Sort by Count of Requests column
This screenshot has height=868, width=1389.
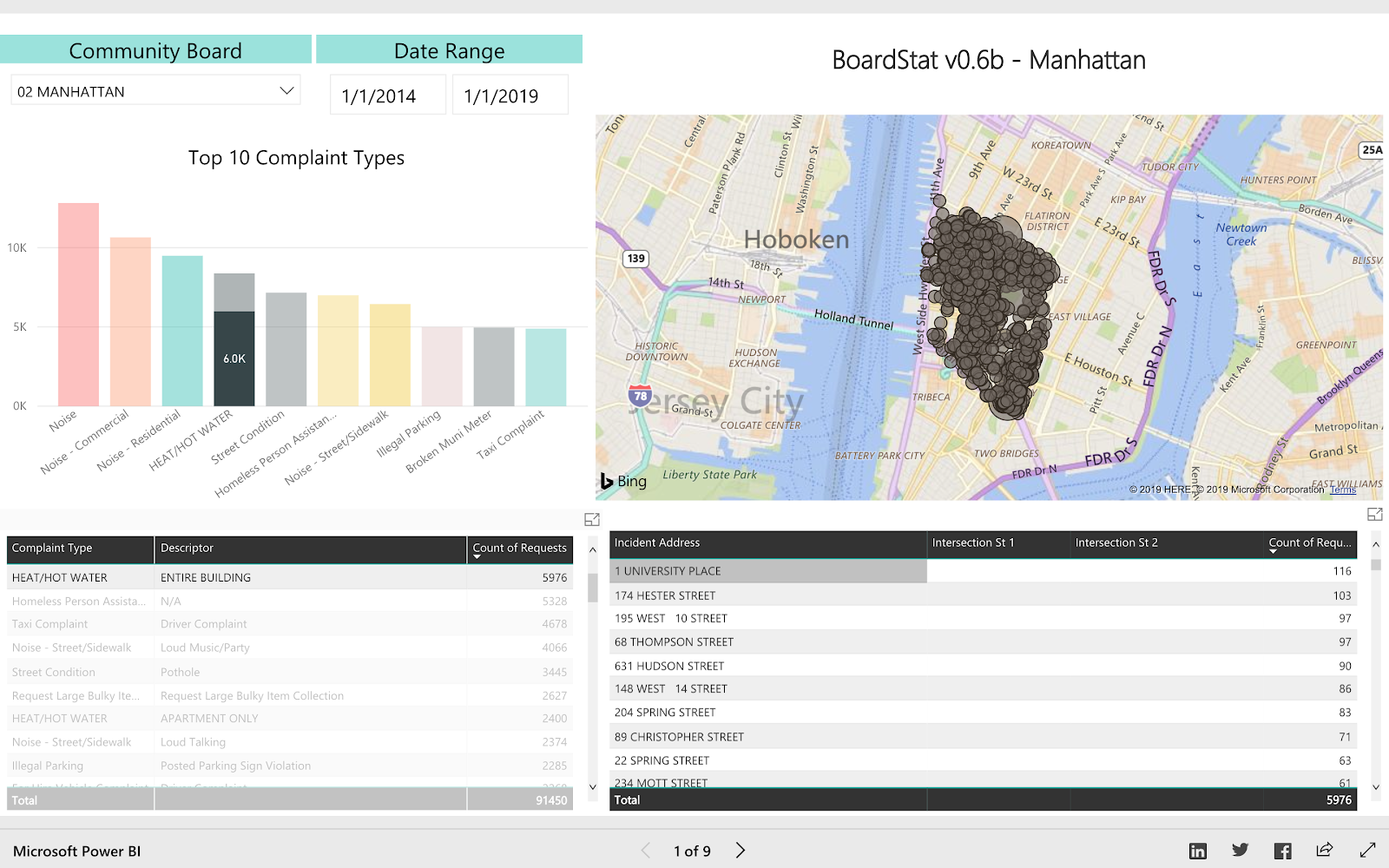pyautogui.click(x=519, y=549)
